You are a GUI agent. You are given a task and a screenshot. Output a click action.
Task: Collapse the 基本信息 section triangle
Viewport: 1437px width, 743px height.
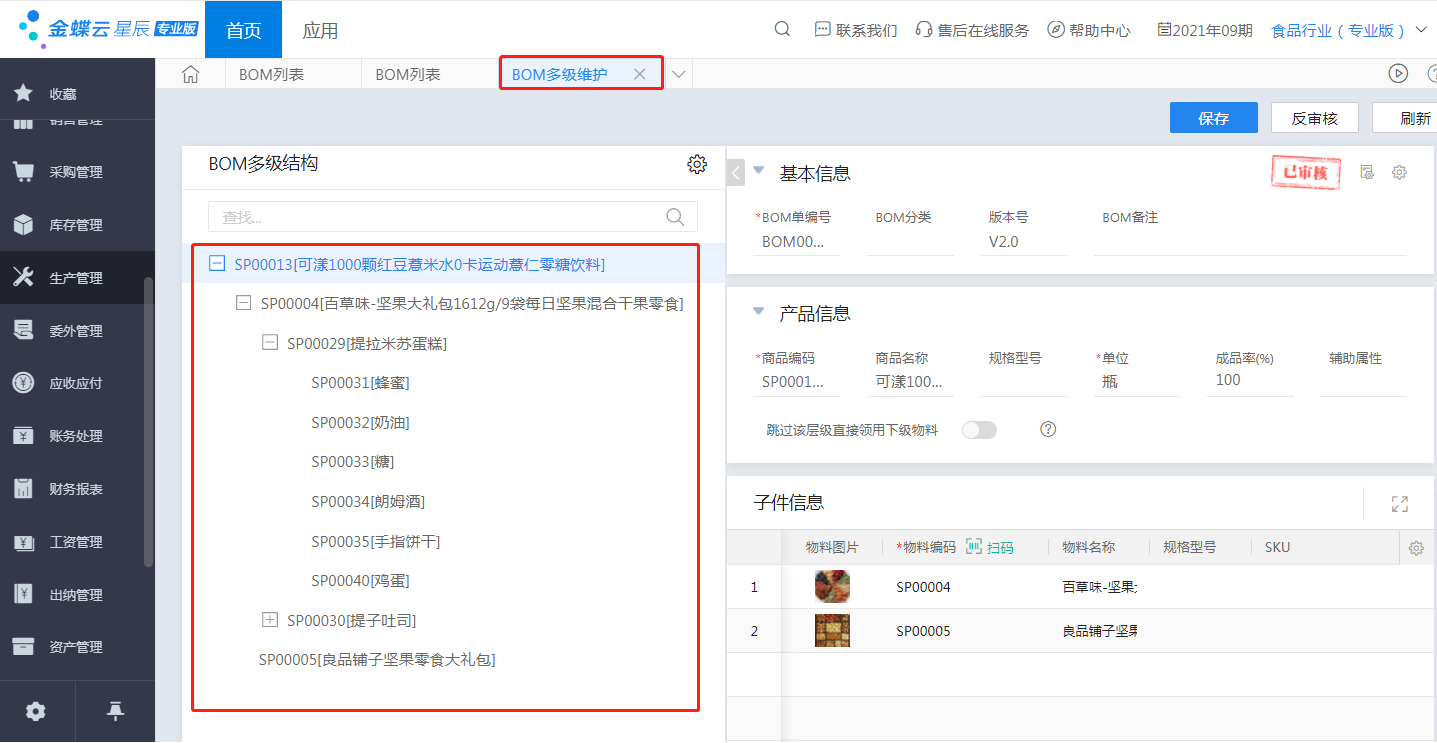(x=758, y=171)
